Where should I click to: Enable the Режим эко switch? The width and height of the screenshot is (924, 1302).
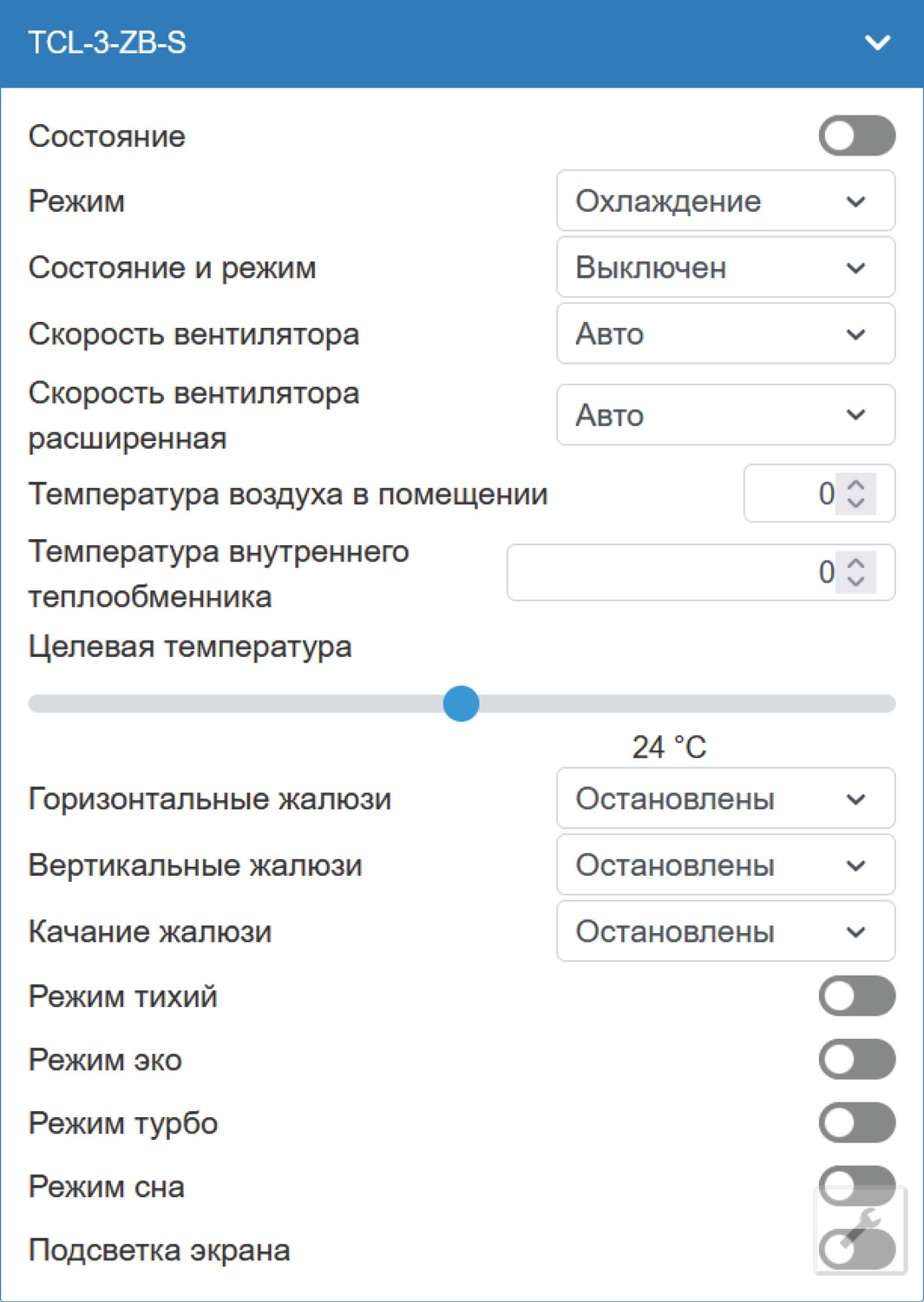coord(855,1060)
